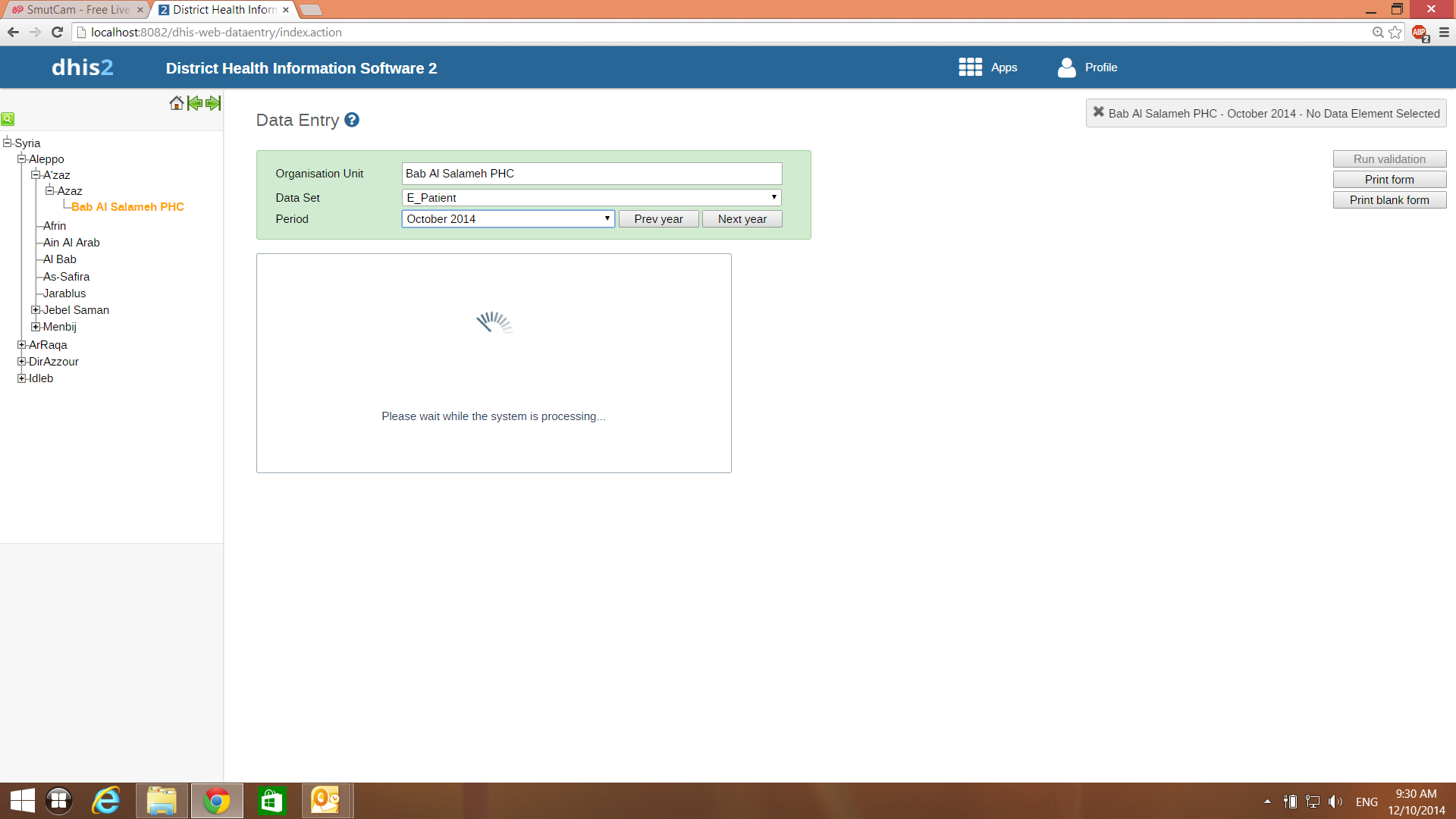The width and height of the screenshot is (1456, 819).
Task: Click the green right arrow icon
Action: 213,103
